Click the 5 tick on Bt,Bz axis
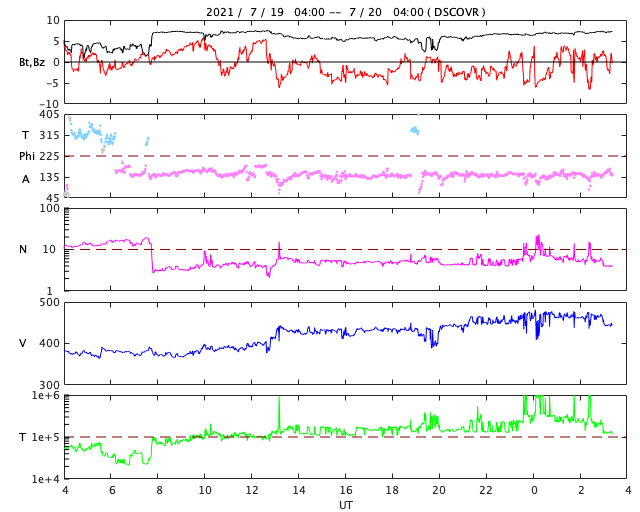Viewport: 640px width, 512px height. click(56, 41)
